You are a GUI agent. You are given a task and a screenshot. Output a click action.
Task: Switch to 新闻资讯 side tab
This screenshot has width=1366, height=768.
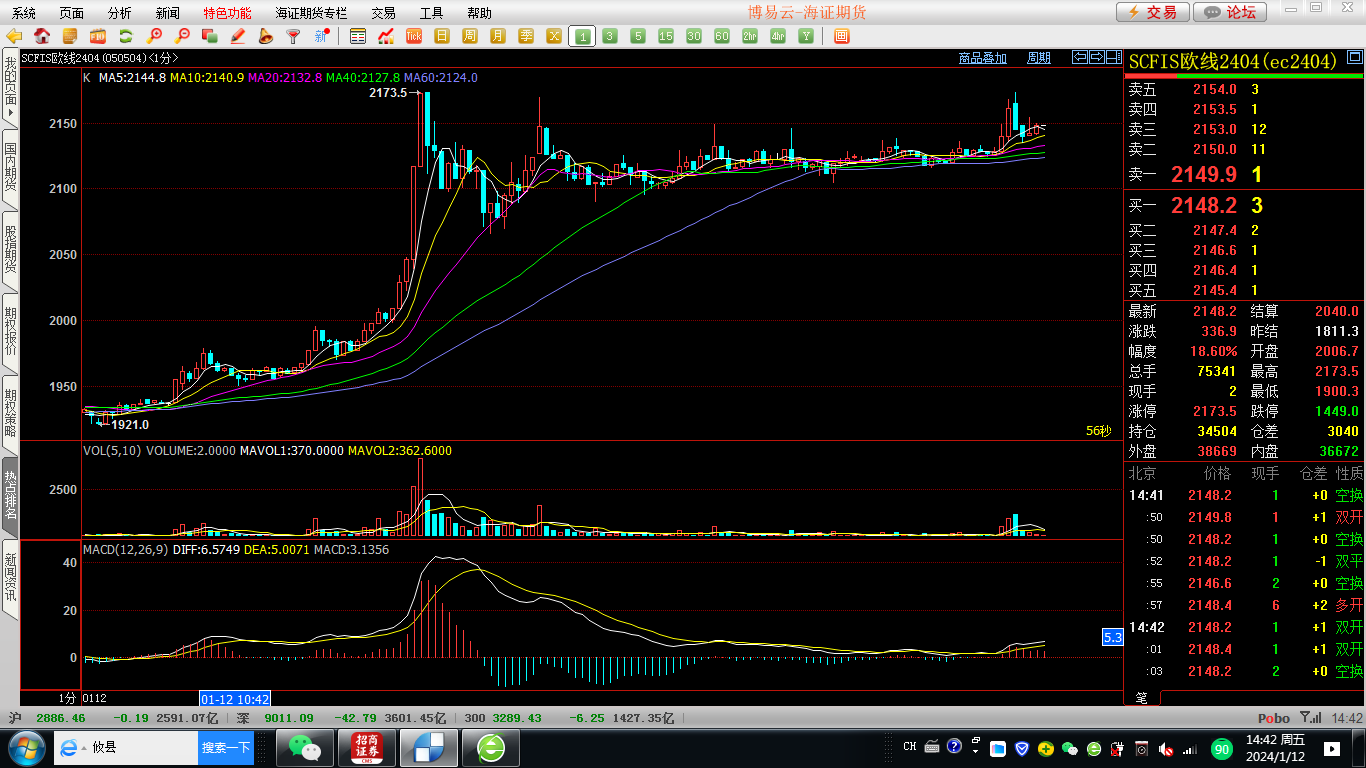pos(10,577)
